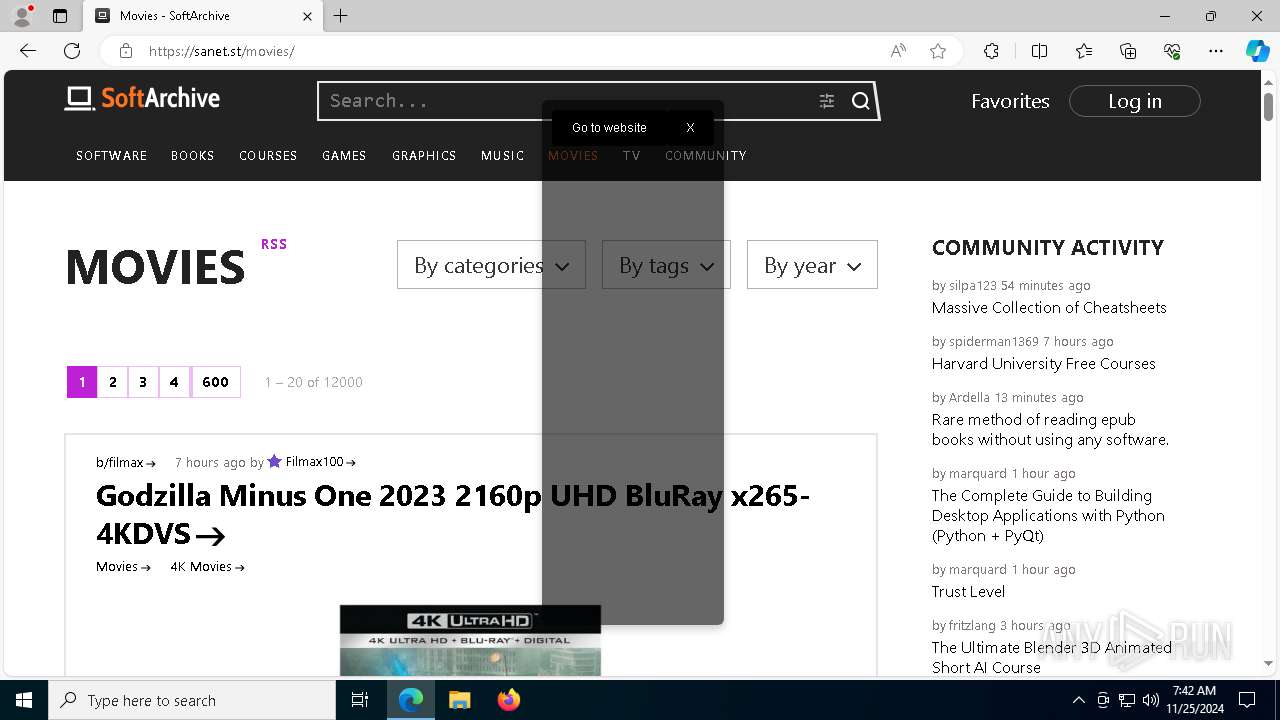Image resolution: width=1280 pixels, height=720 pixels.
Task: Select current page 1 button
Action: (x=82, y=382)
